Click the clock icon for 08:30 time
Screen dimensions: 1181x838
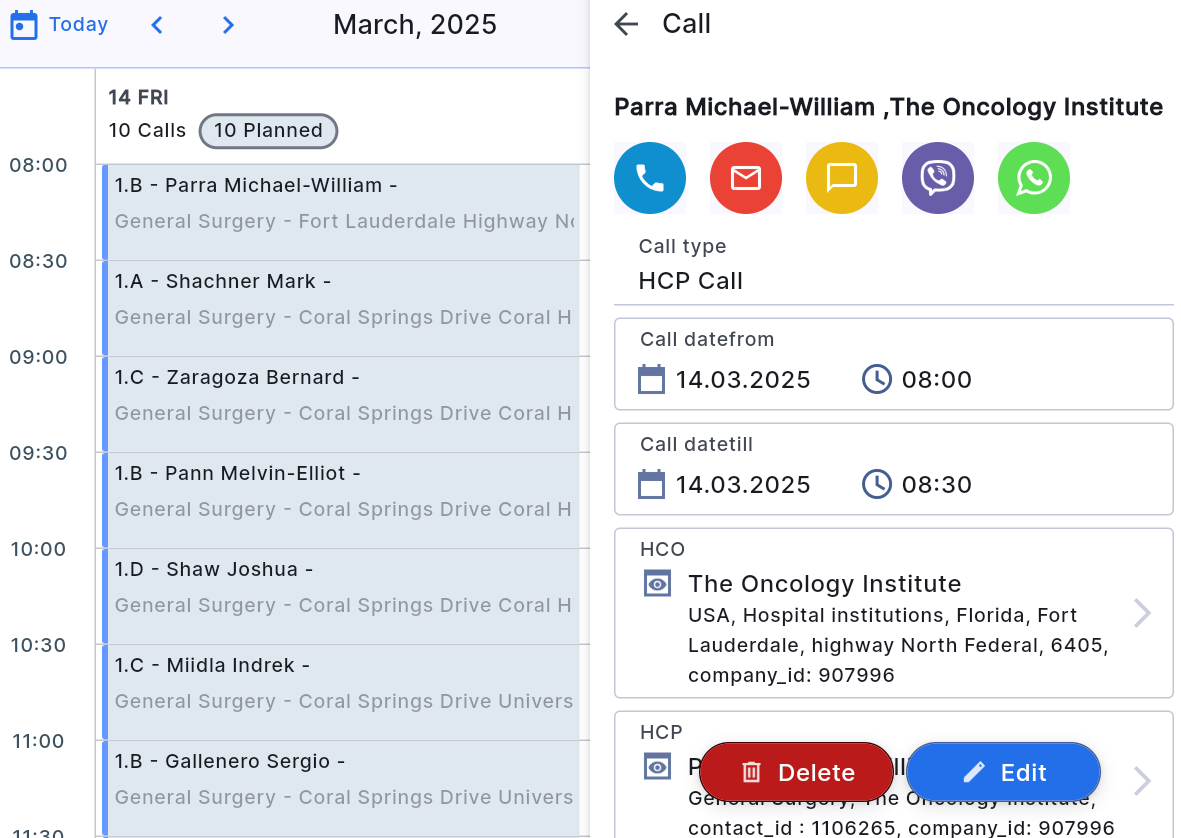876,485
